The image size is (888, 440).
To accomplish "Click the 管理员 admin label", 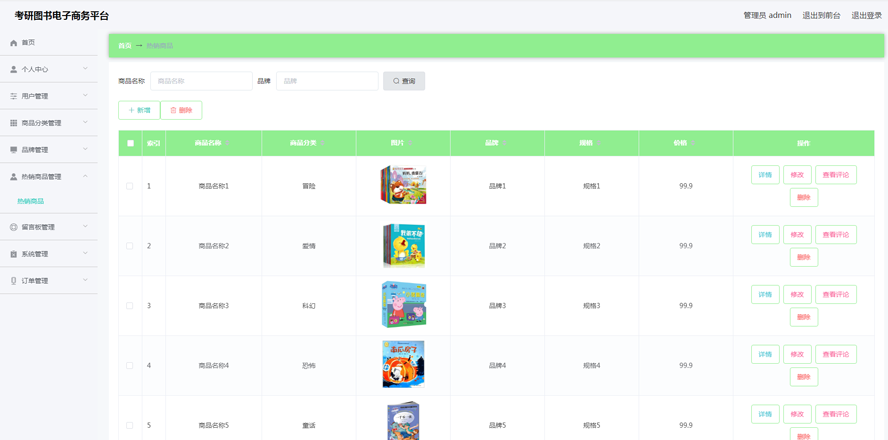I will tap(767, 16).
